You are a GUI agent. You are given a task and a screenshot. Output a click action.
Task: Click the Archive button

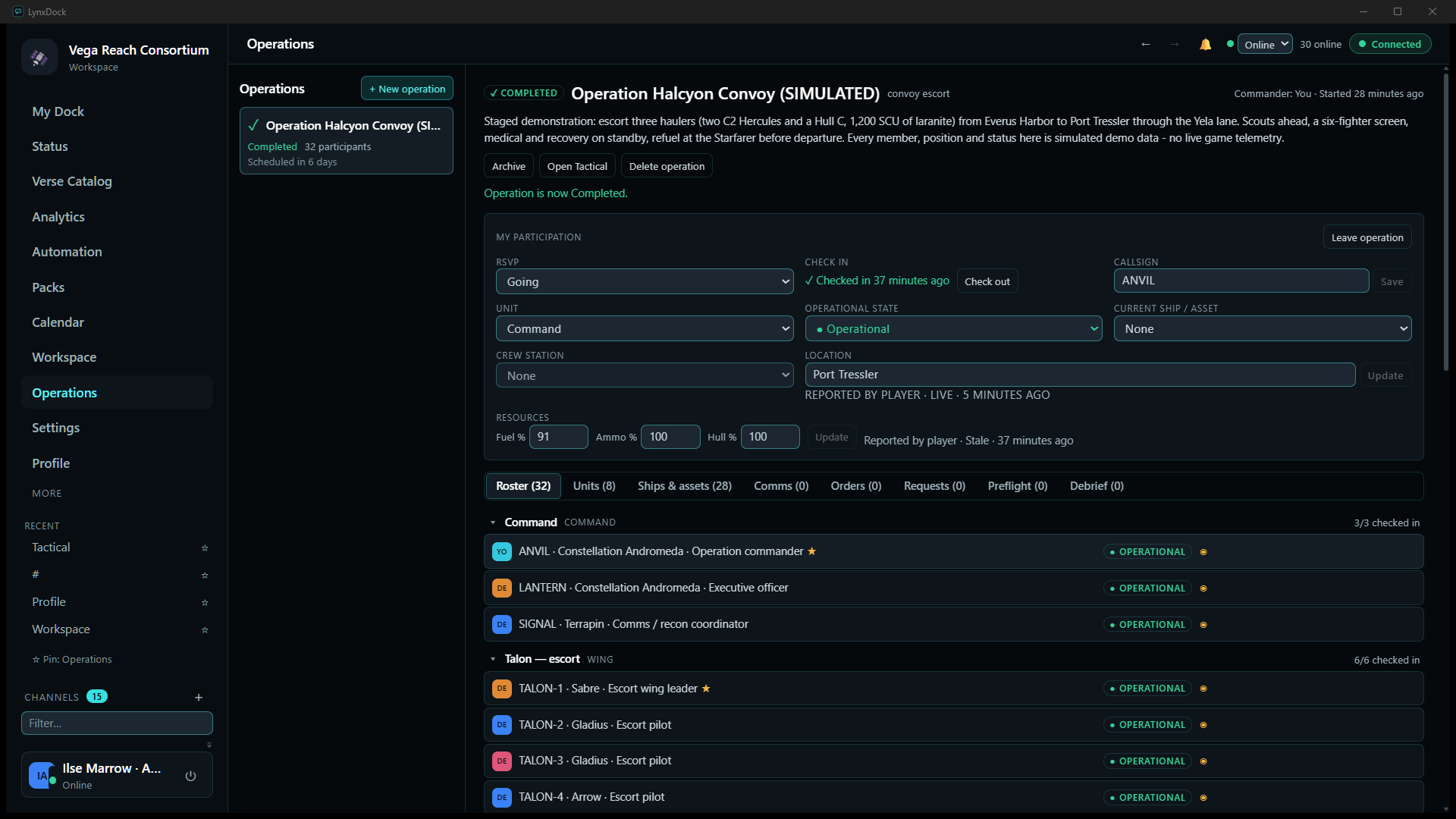click(x=508, y=166)
